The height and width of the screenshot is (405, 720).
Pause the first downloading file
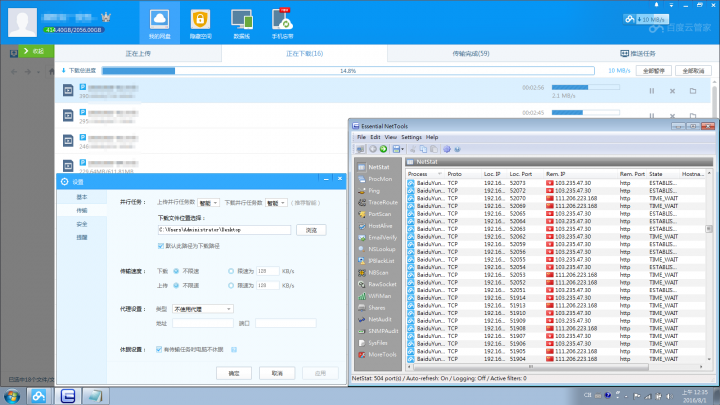(651, 91)
